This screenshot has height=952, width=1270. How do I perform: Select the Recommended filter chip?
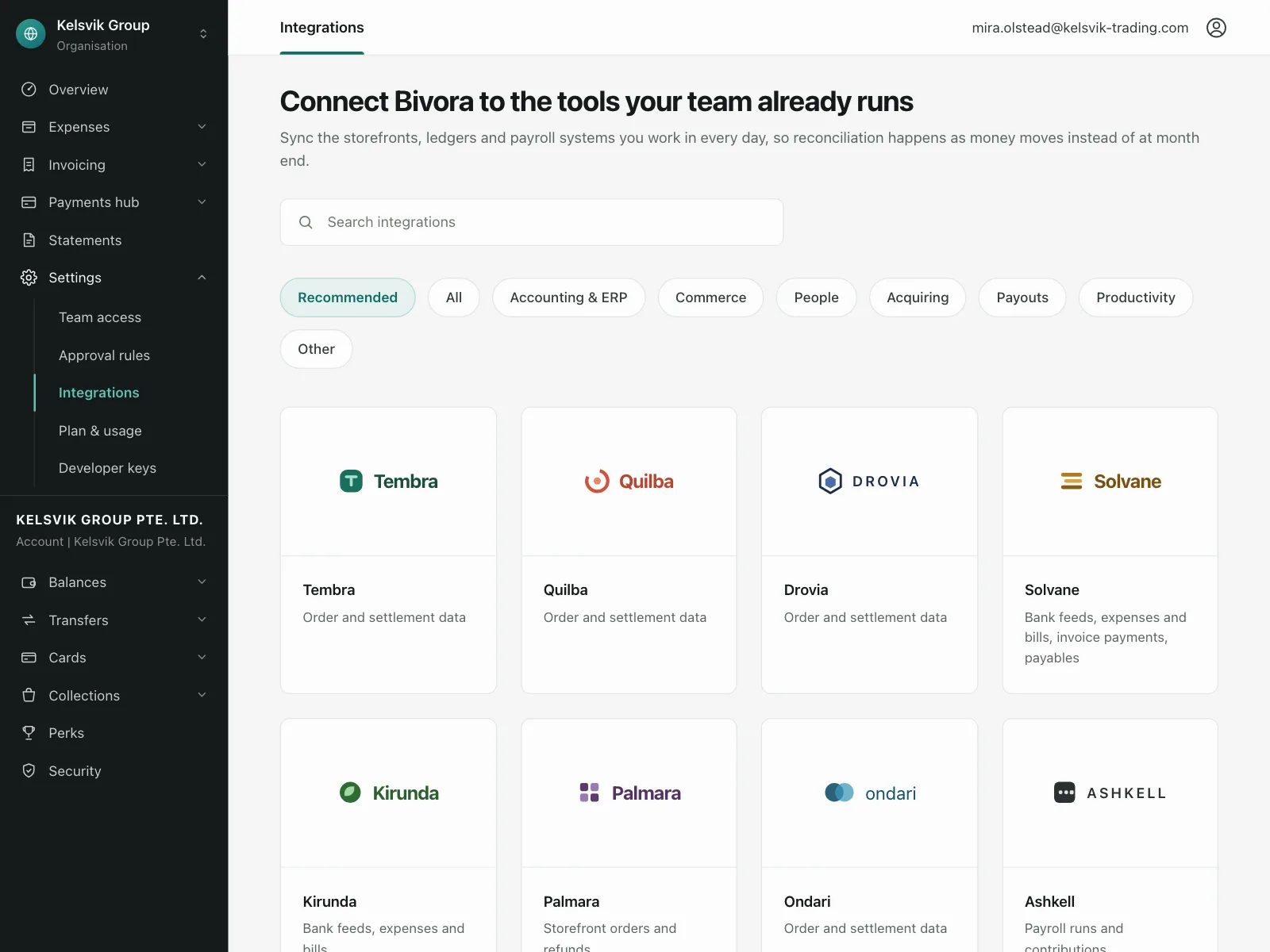[x=348, y=297]
